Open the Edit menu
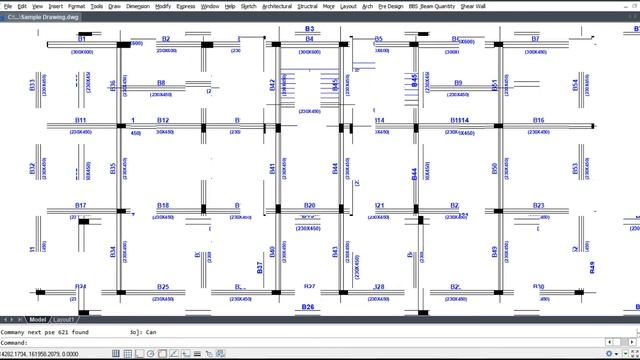Image resolution: width=640 pixels, height=360 pixels. tap(22, 6)
